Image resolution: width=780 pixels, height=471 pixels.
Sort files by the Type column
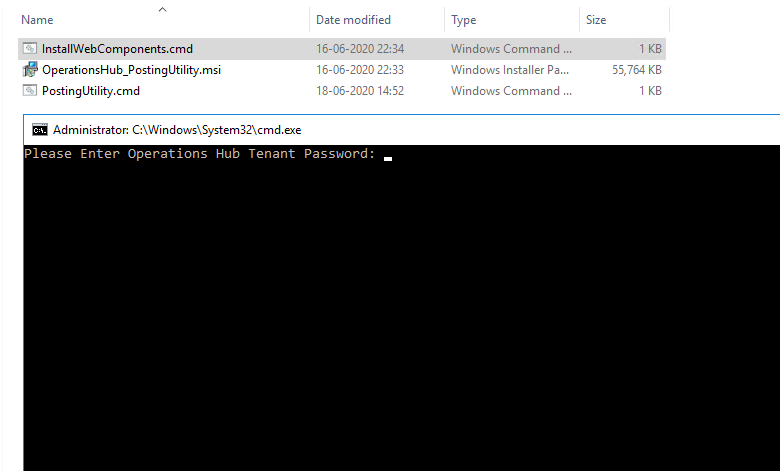coord(464,20)
